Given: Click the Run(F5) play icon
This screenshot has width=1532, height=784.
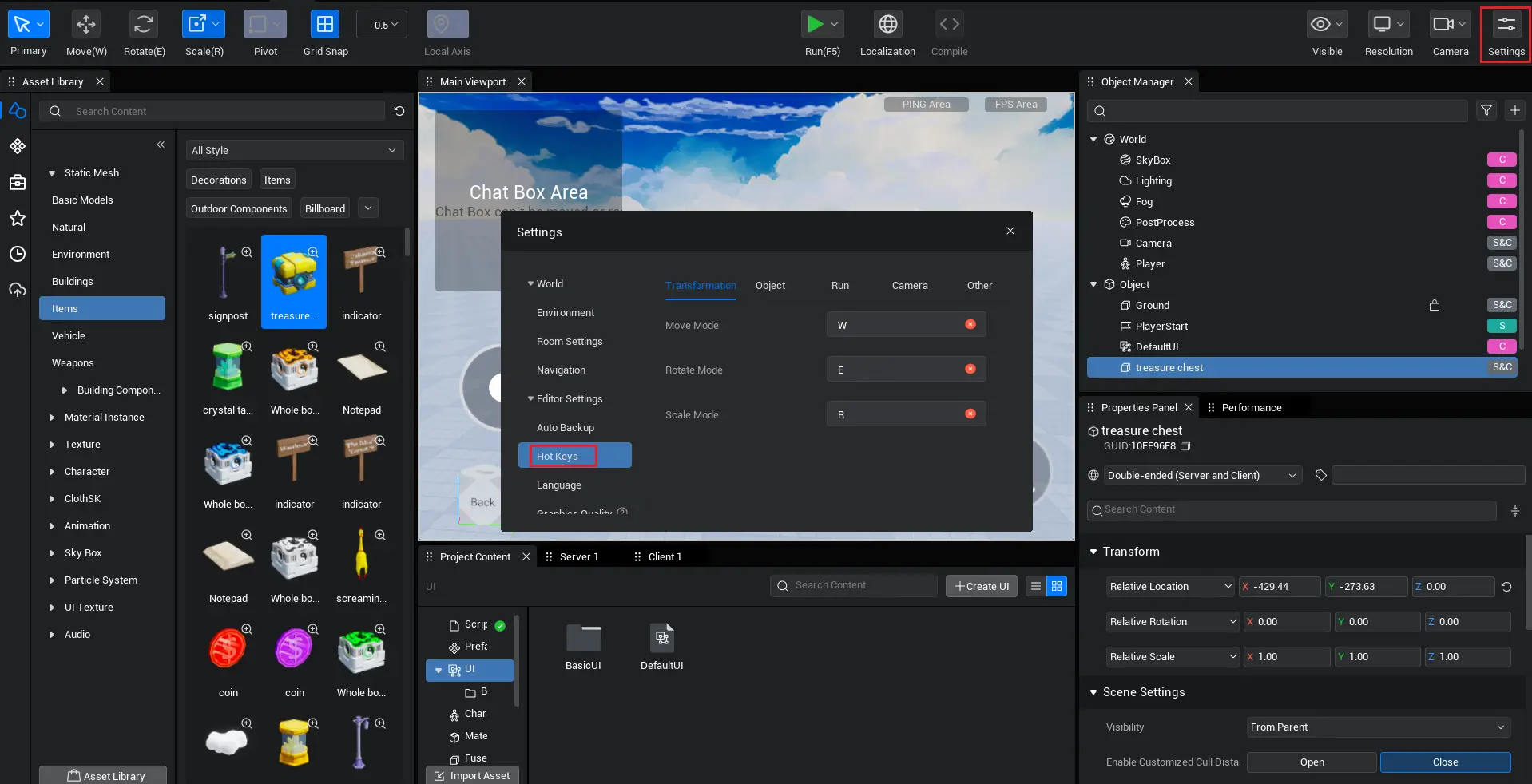Looking at the screenshot, I should 815,24.
